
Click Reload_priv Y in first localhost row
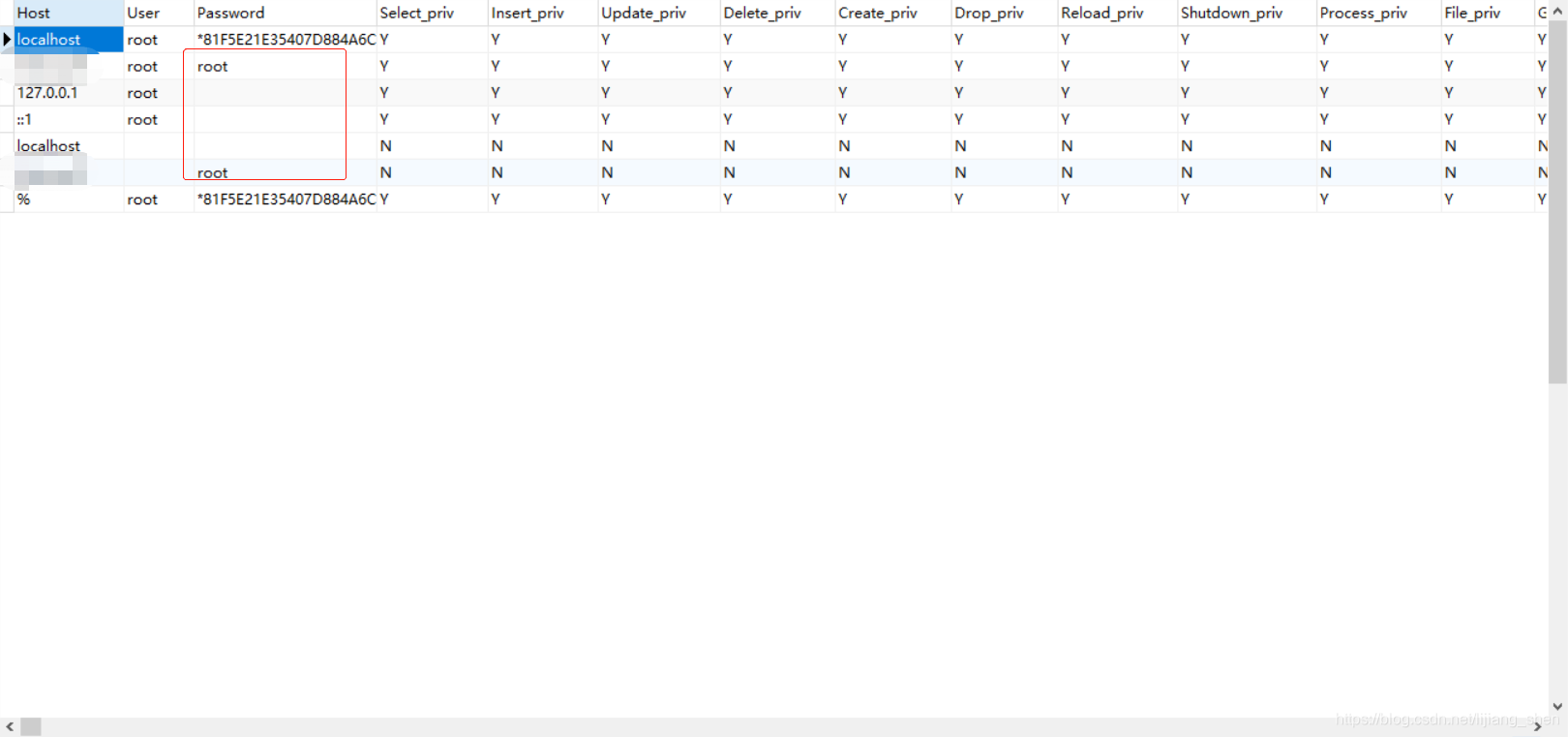pyautogui.click(x=1117, y=40)
